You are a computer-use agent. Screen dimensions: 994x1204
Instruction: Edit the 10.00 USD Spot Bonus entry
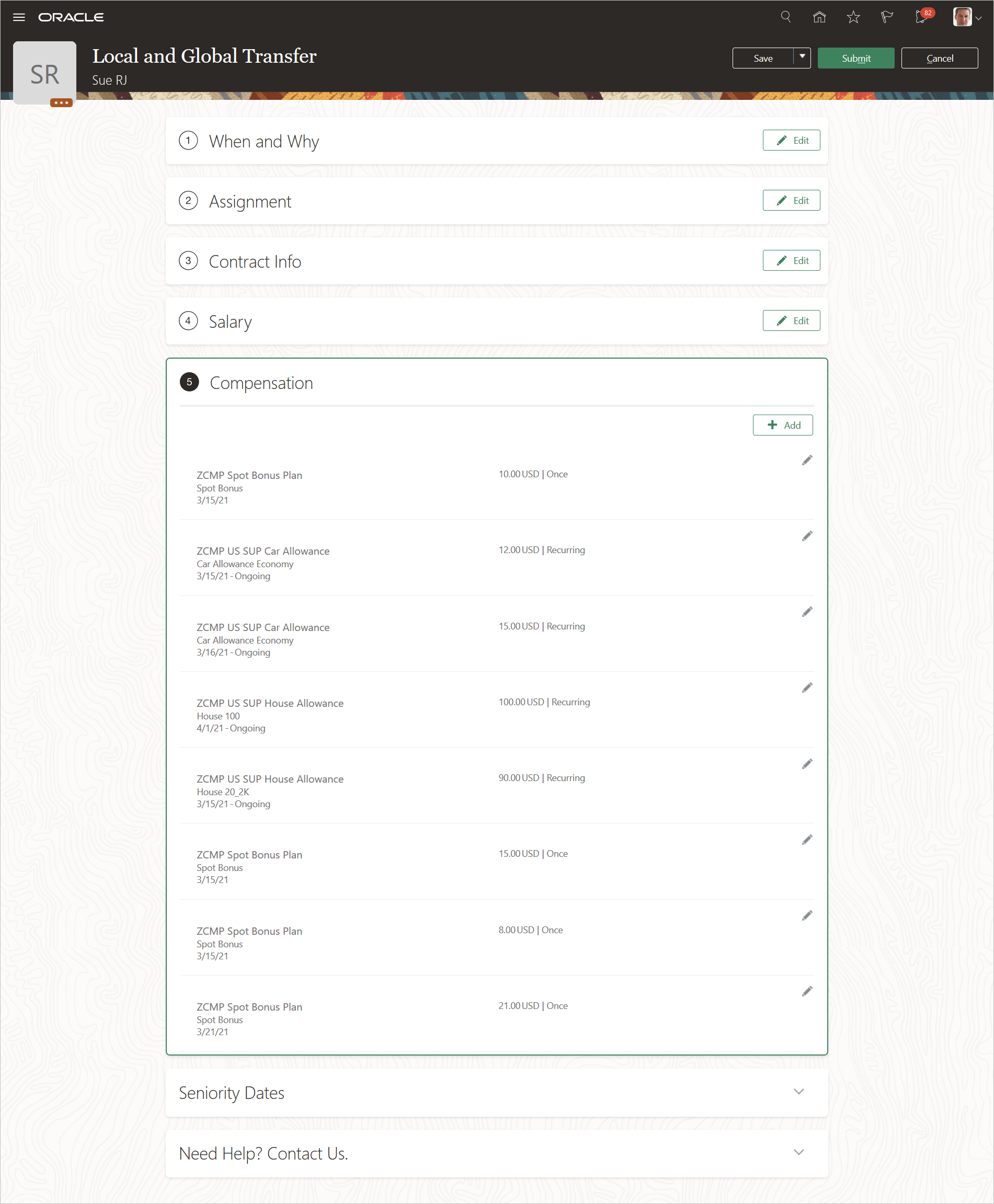coord(807,460)
